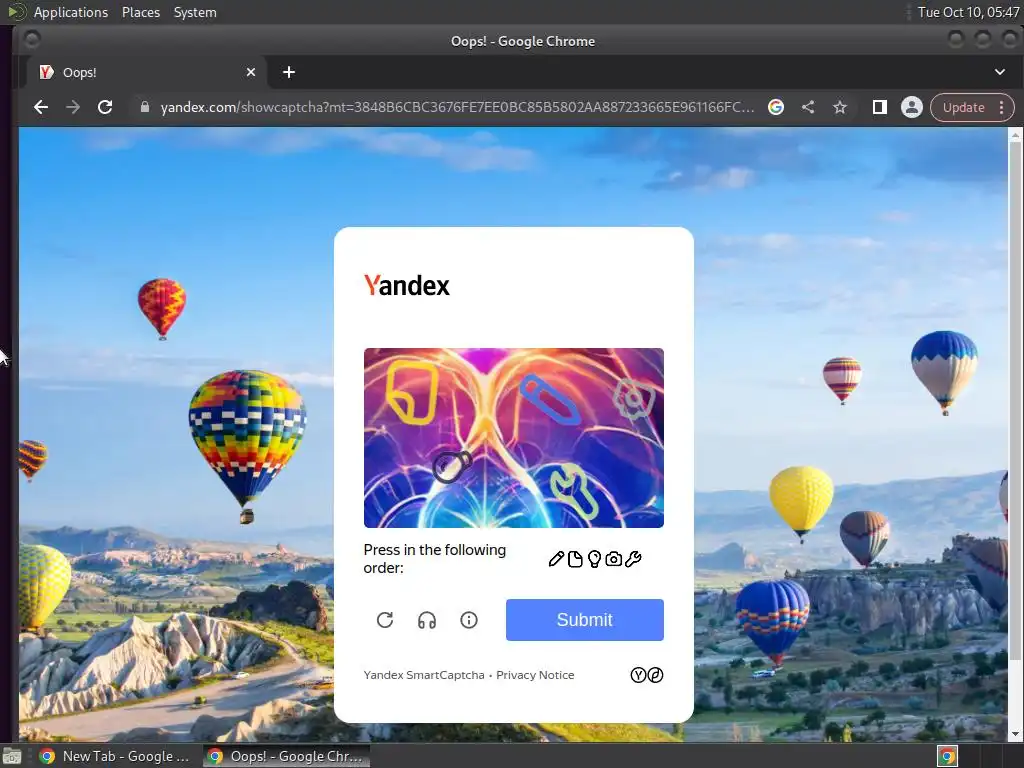Refresh the captcha challenge
The image size is (1024, 768).
[385, 620]
